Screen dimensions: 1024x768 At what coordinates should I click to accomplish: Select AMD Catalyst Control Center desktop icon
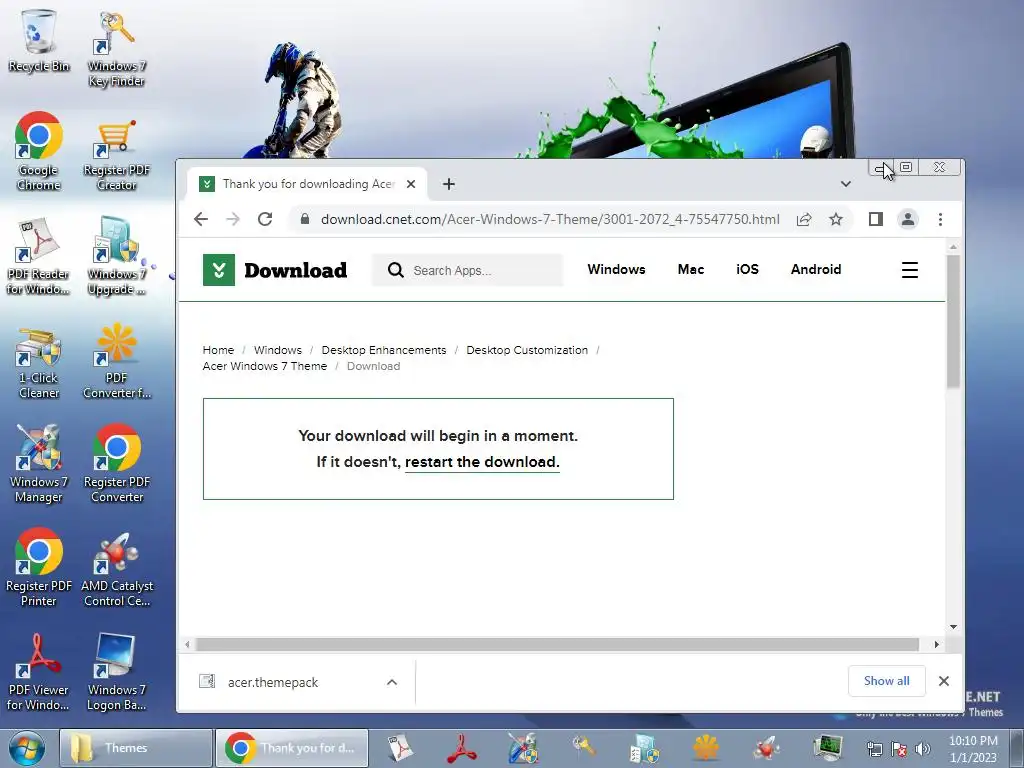point(116,569)
